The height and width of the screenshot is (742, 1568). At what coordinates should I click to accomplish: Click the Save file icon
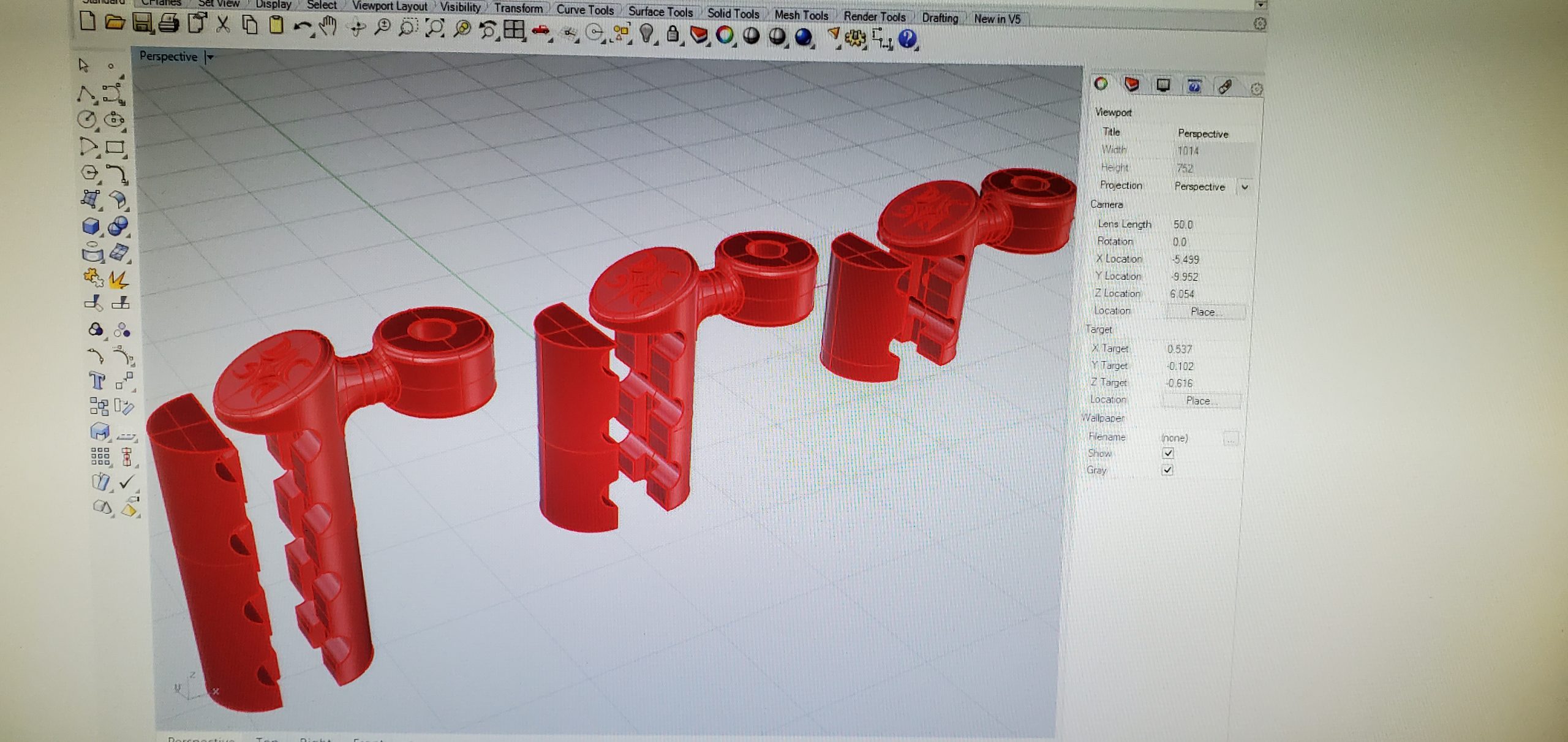(x=141, y=23)
